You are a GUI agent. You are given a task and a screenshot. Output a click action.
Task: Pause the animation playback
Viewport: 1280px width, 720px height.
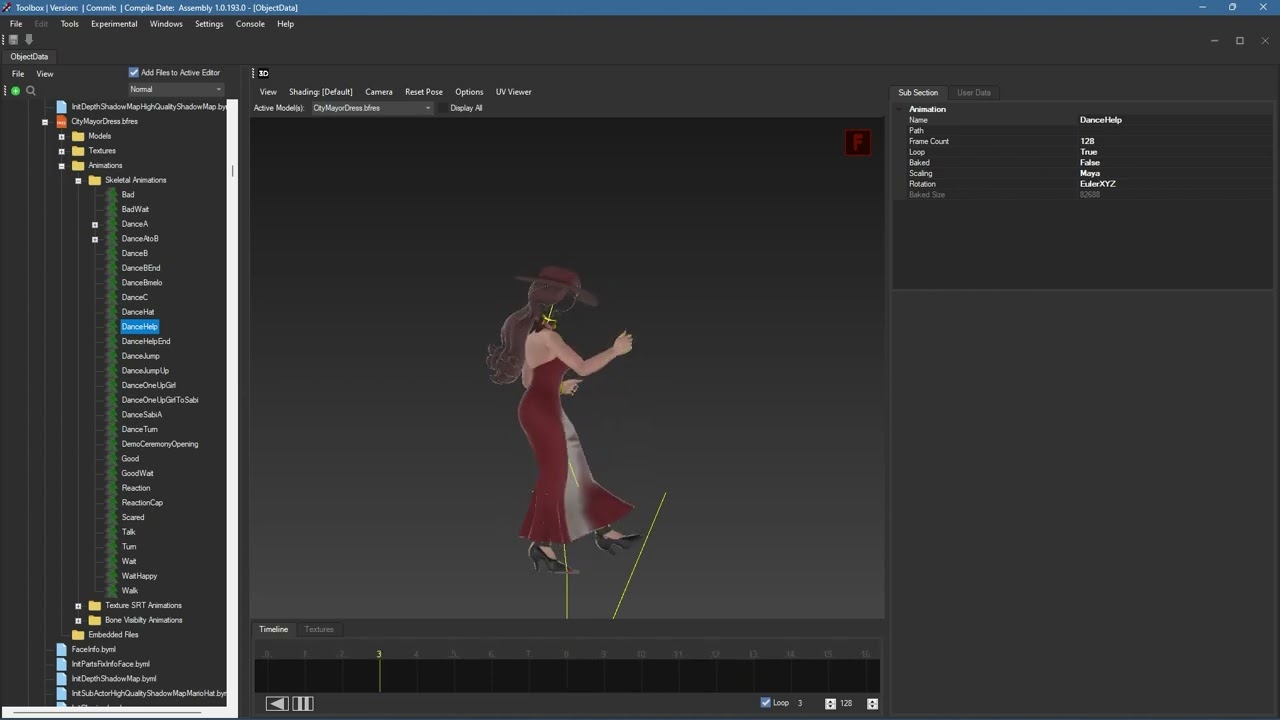(x=303, y=704)
